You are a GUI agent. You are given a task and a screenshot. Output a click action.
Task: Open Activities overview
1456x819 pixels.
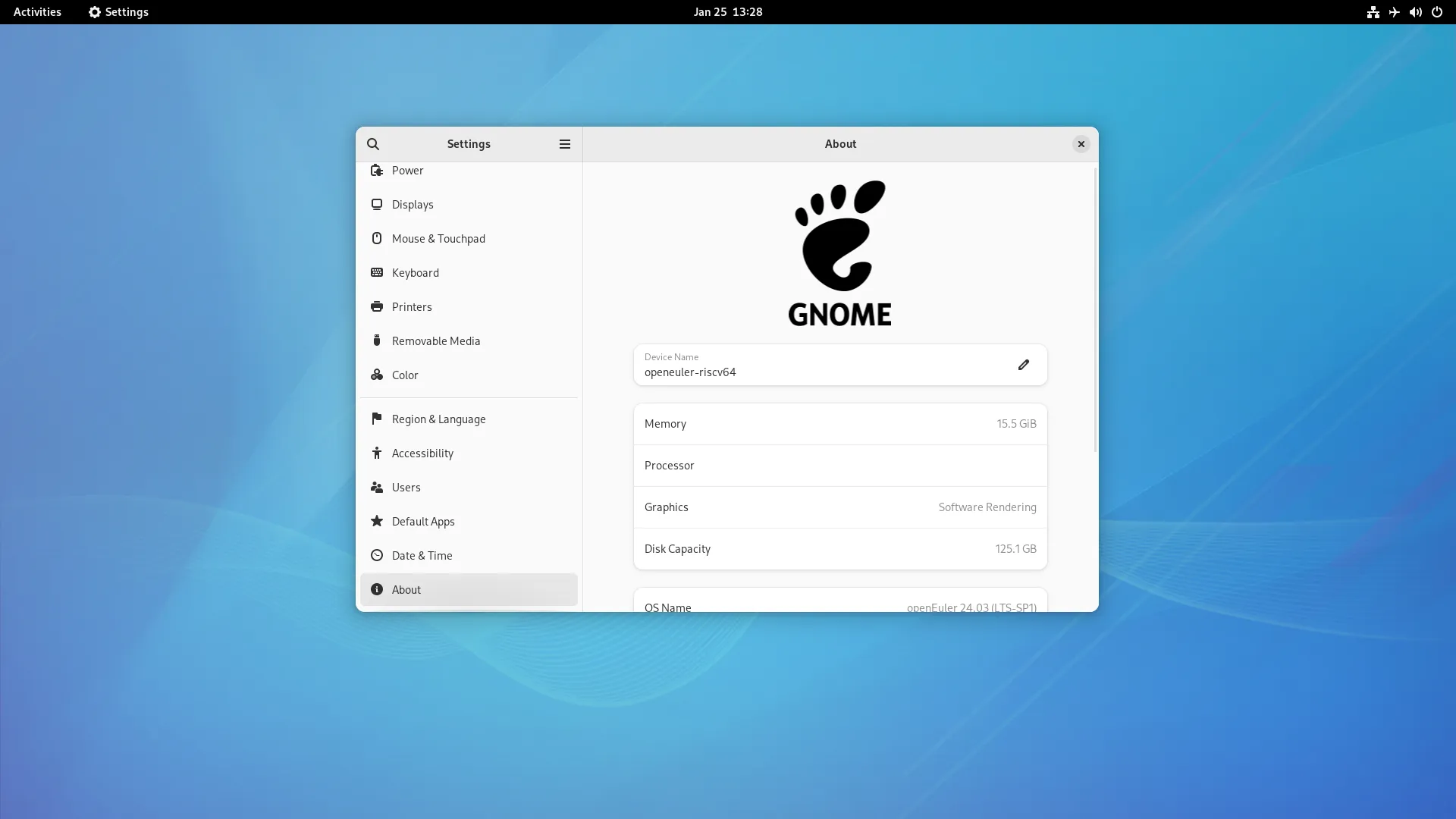click(x=37, y=12)
